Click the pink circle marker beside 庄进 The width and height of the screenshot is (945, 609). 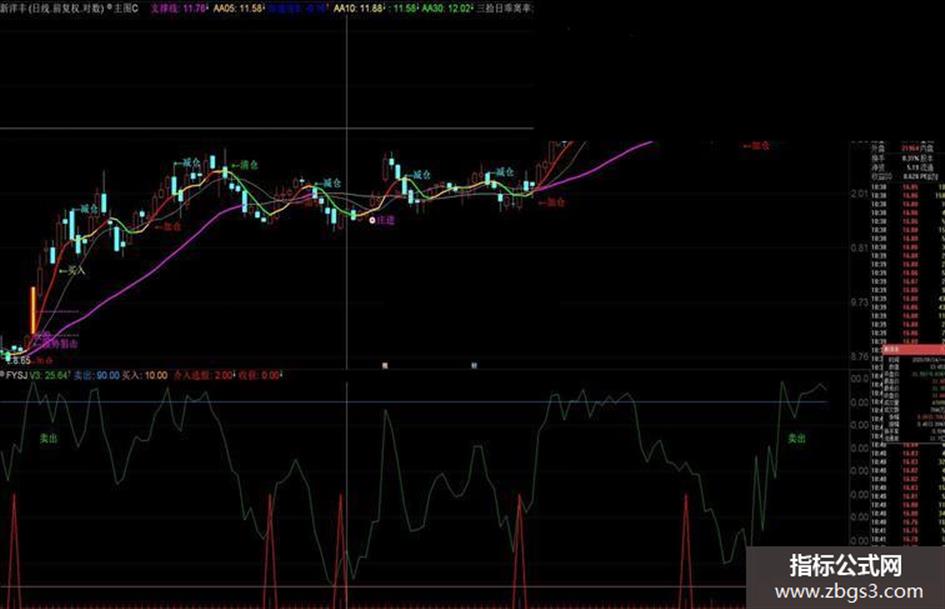click(x=372, y=220)
